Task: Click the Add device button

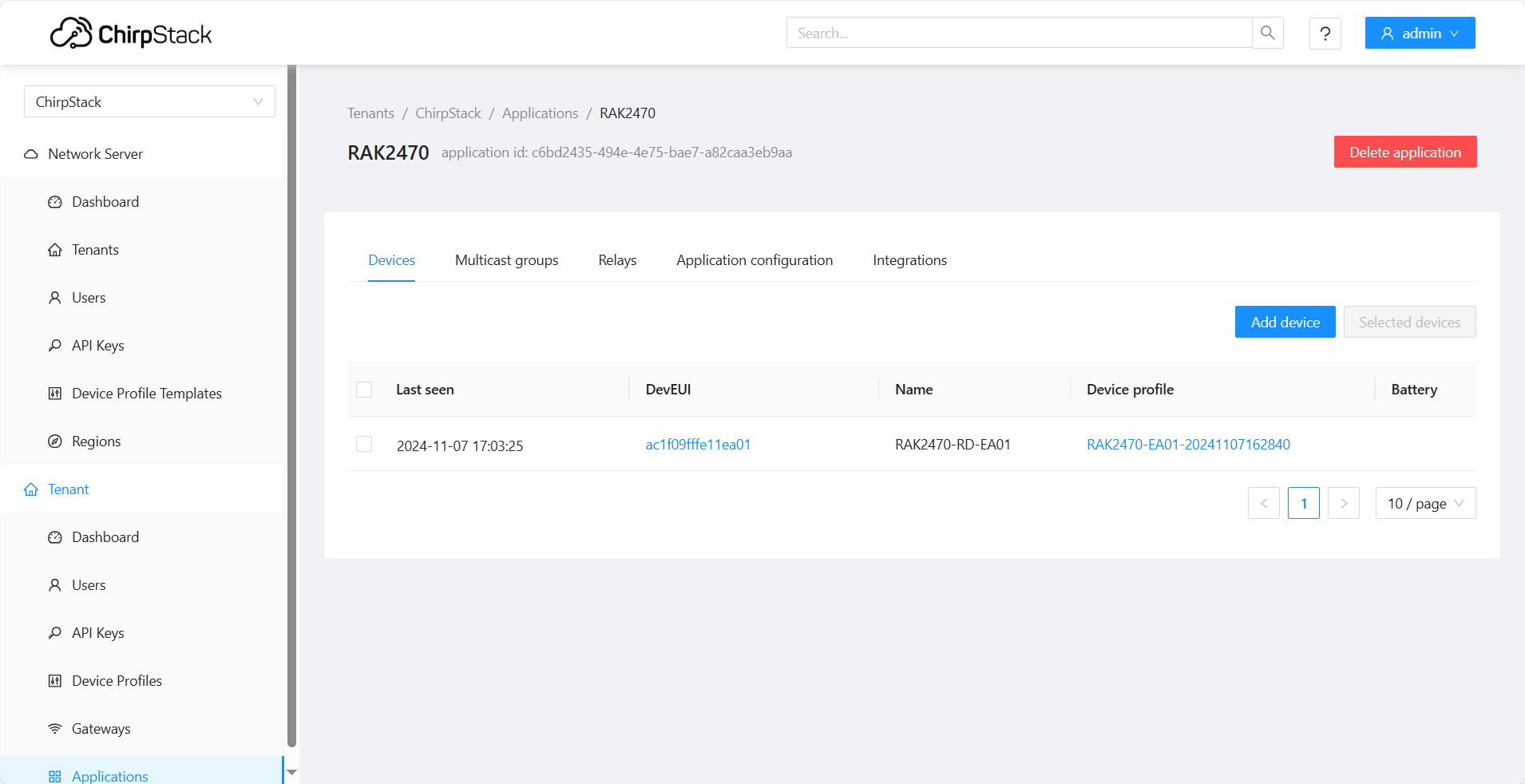Action: 1285,322
